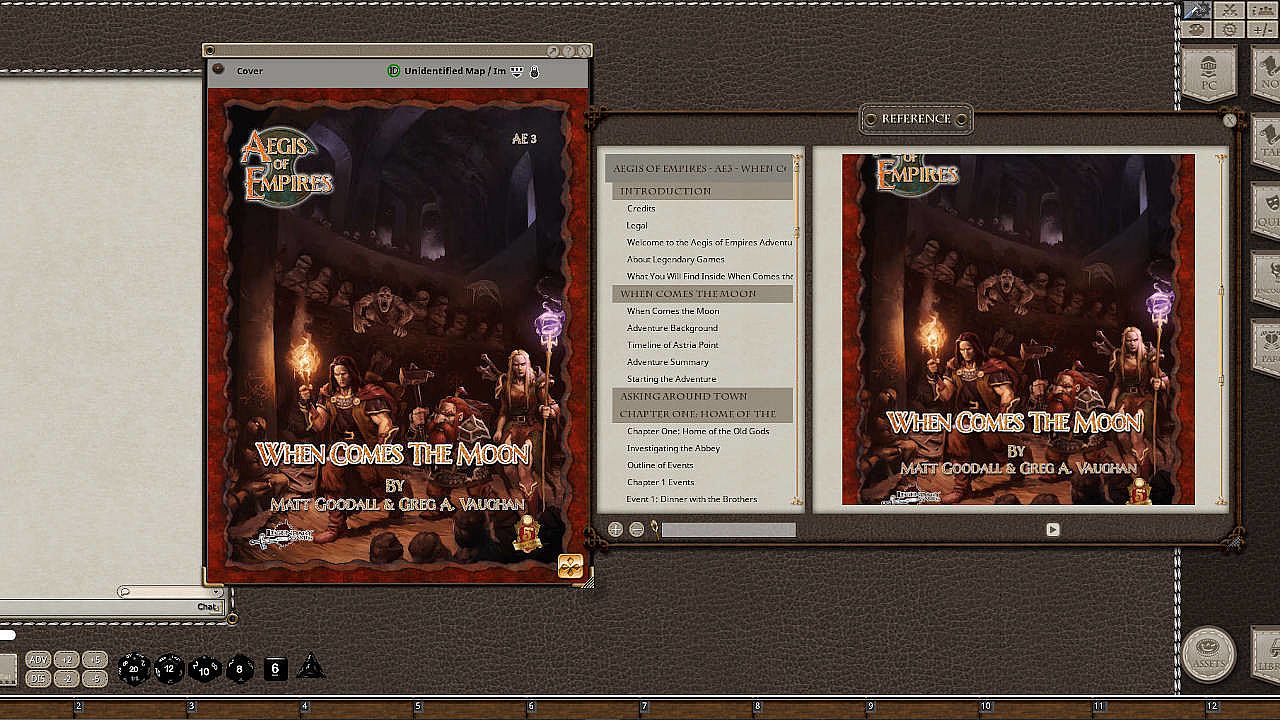
Task: Open the PC character sidebar banner
Action: pos(1209,74)
